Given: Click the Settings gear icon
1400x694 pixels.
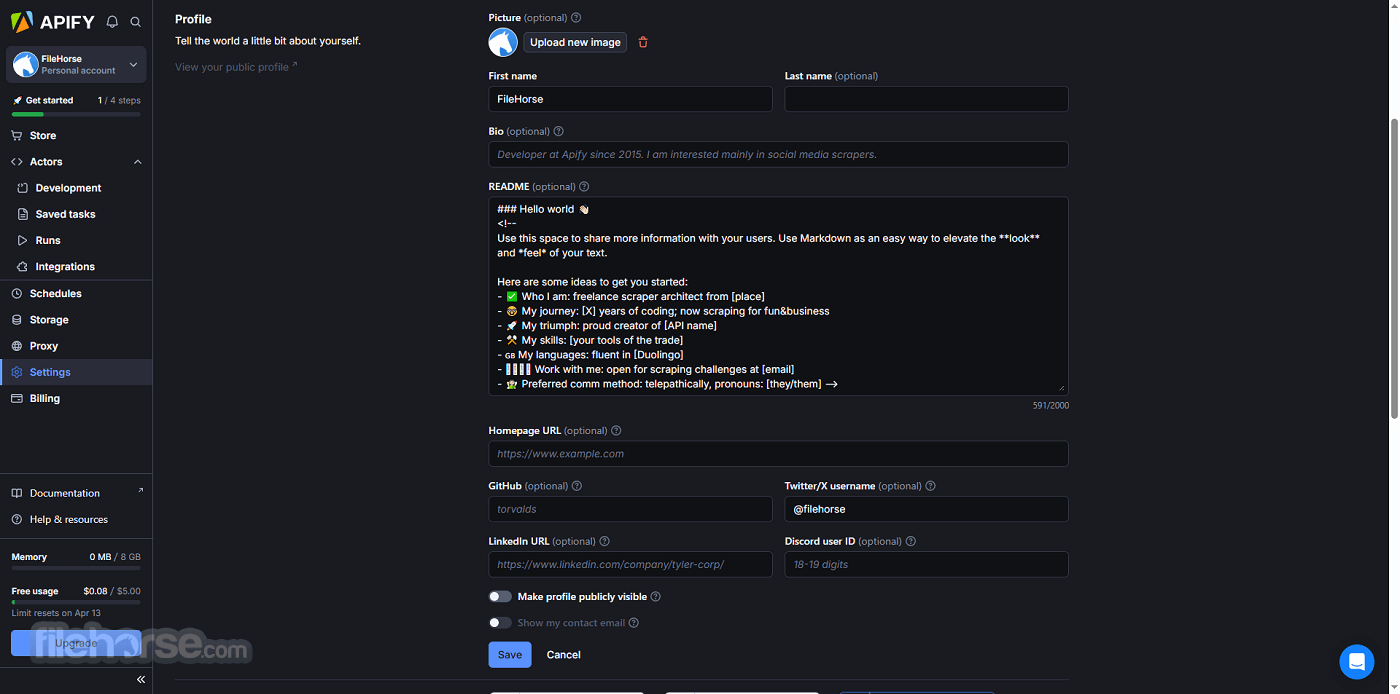Looking at the screenshot, I should click(x=17, y=372).
